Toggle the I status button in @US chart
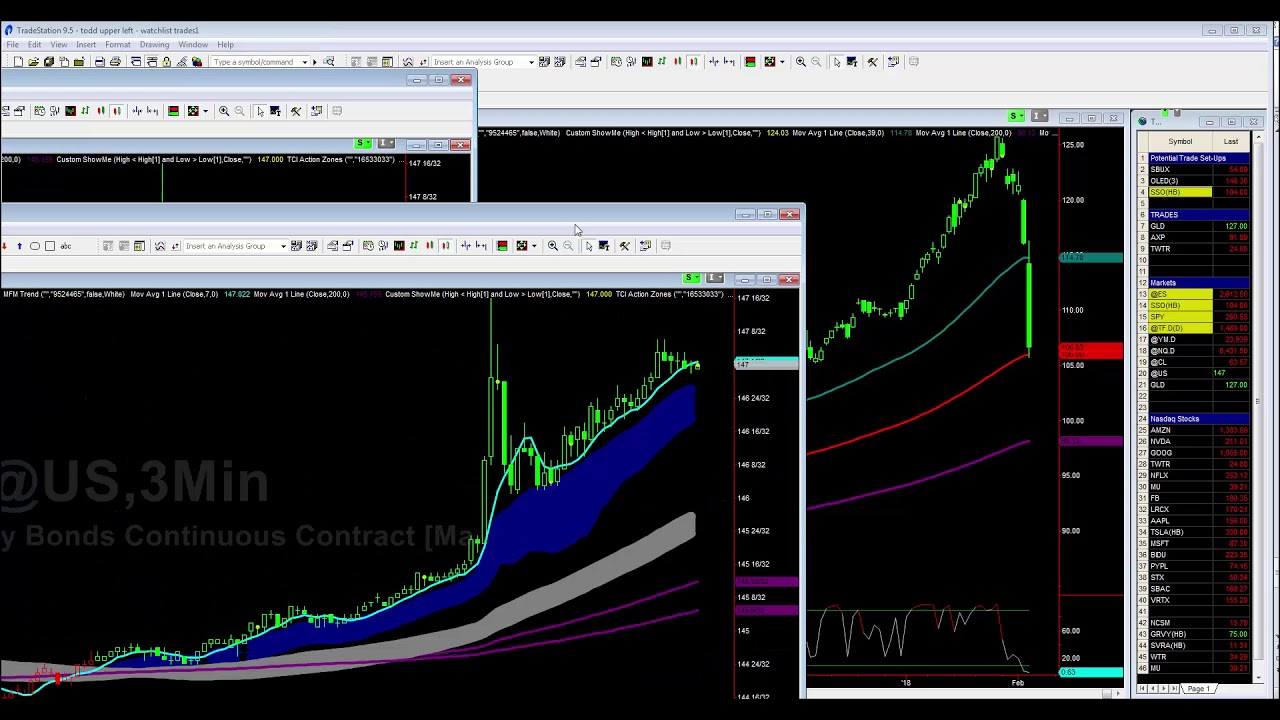Image resolution: width=1280 pixels, height=720 pixels. (714, 278)
